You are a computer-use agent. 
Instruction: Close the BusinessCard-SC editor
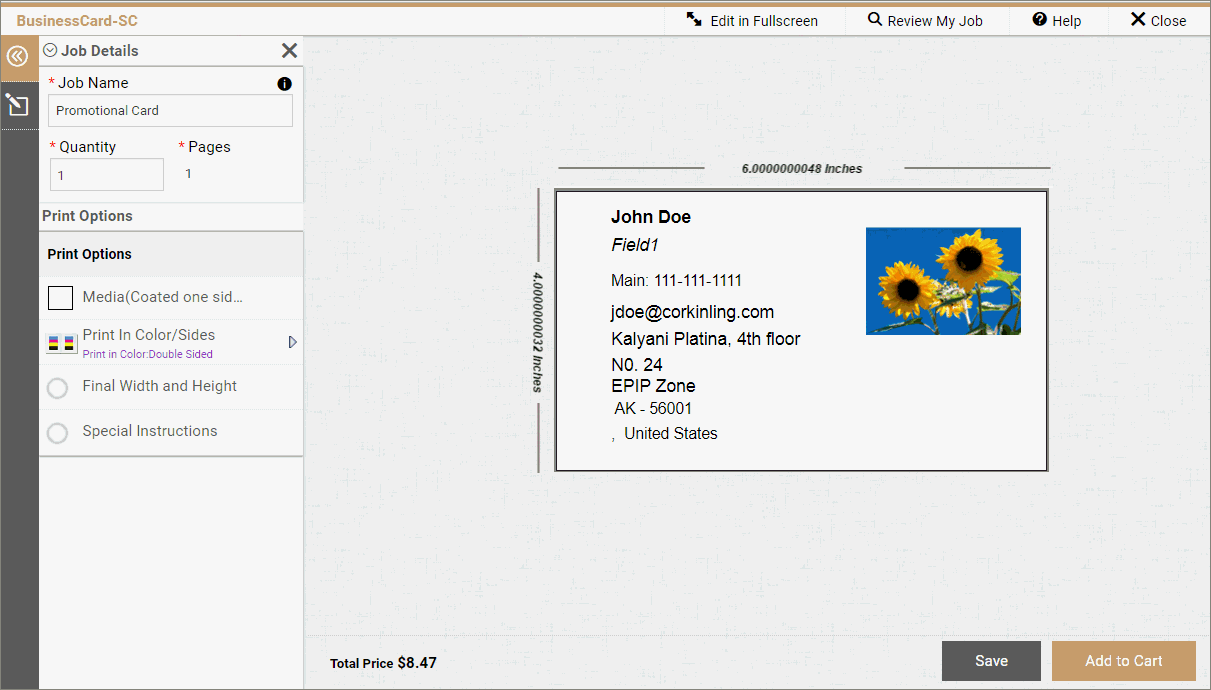(x=1158, y=21)
